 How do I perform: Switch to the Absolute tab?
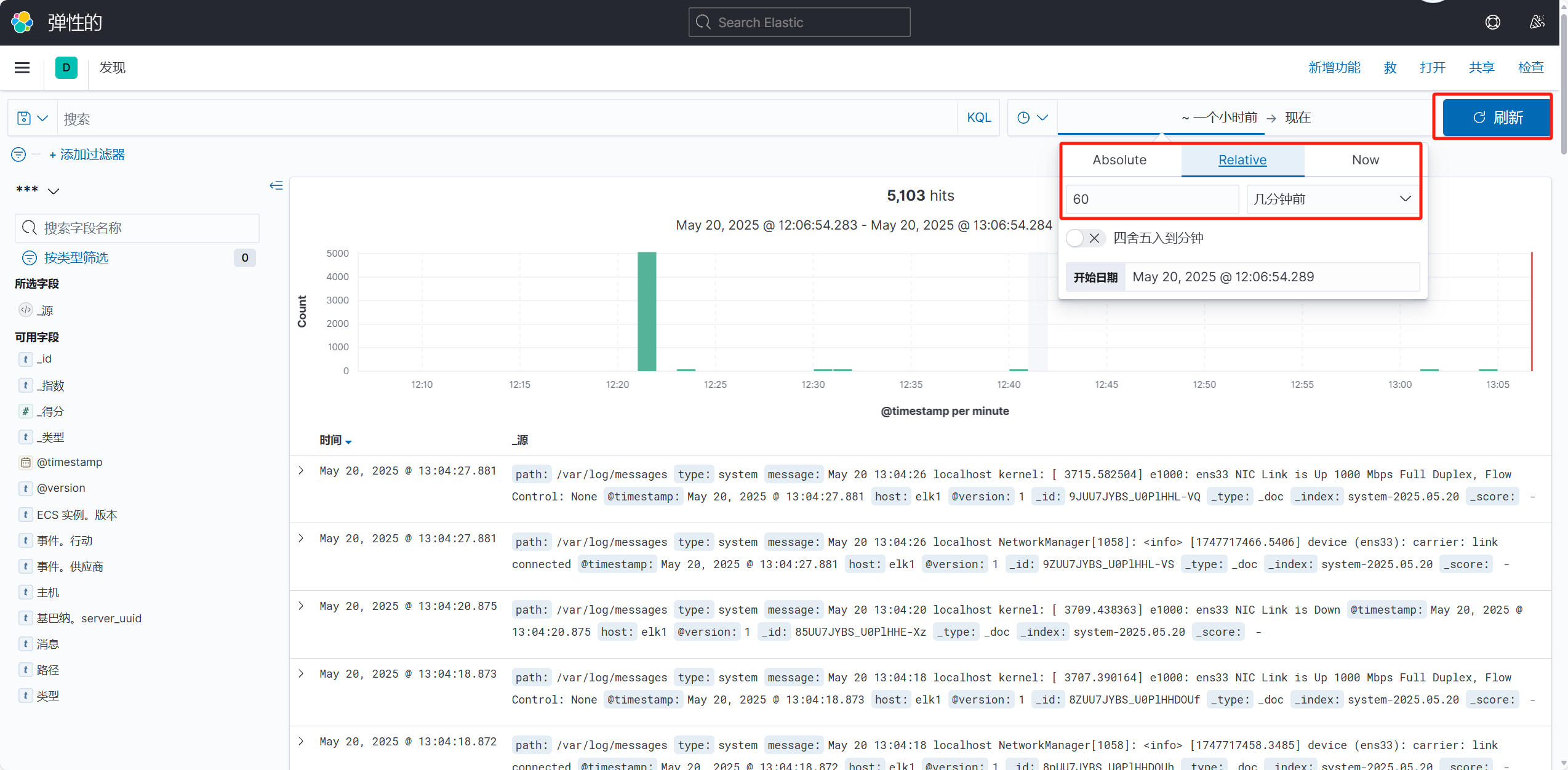coord(1119,160)
